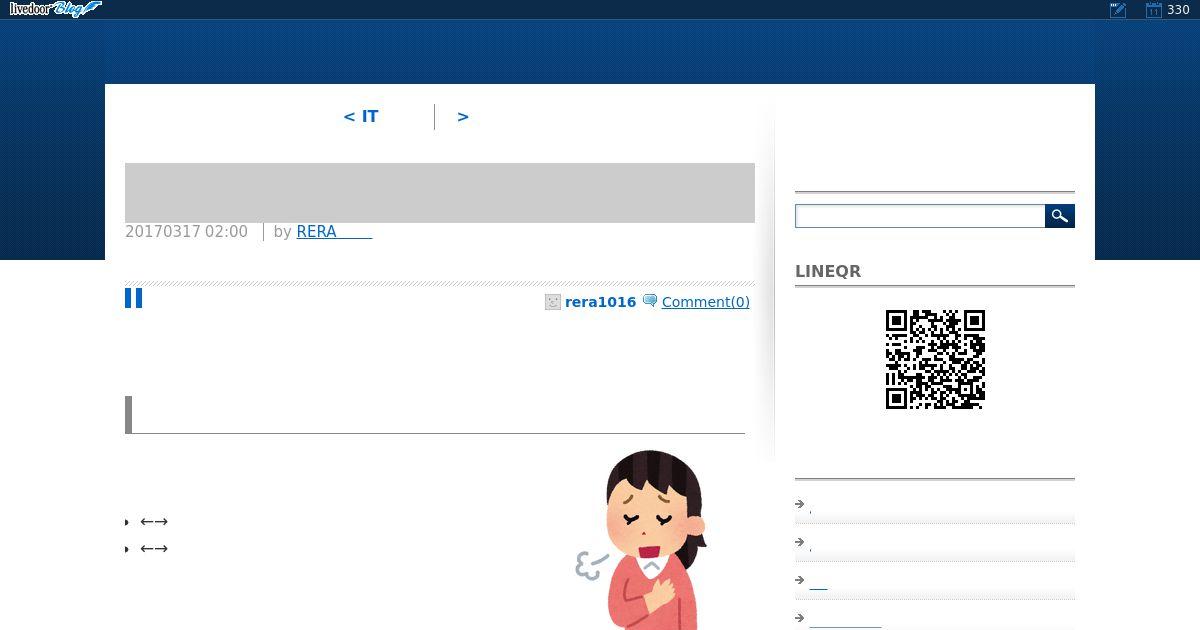
Task: Open the third sidebar list link
Action: 818,584
